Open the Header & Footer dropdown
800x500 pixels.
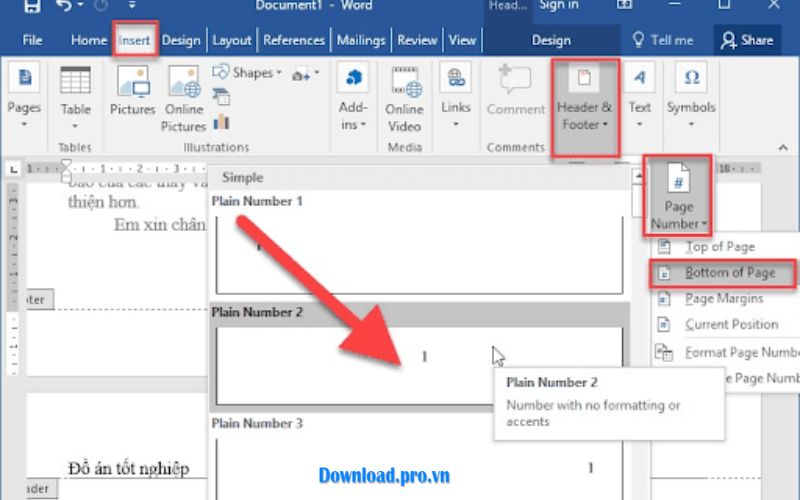586,105
